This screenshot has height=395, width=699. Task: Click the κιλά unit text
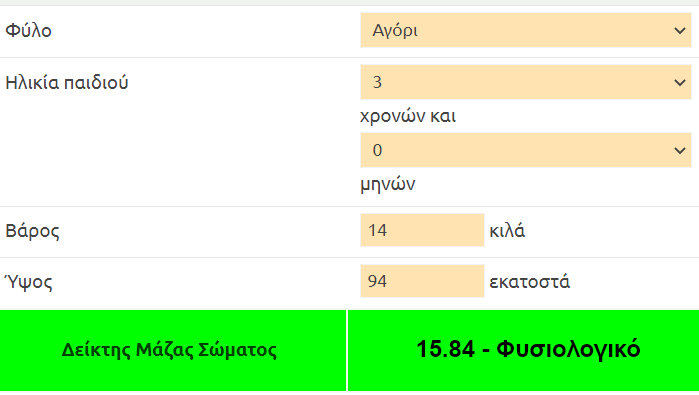pyautogui.click(x=507, y=231)
